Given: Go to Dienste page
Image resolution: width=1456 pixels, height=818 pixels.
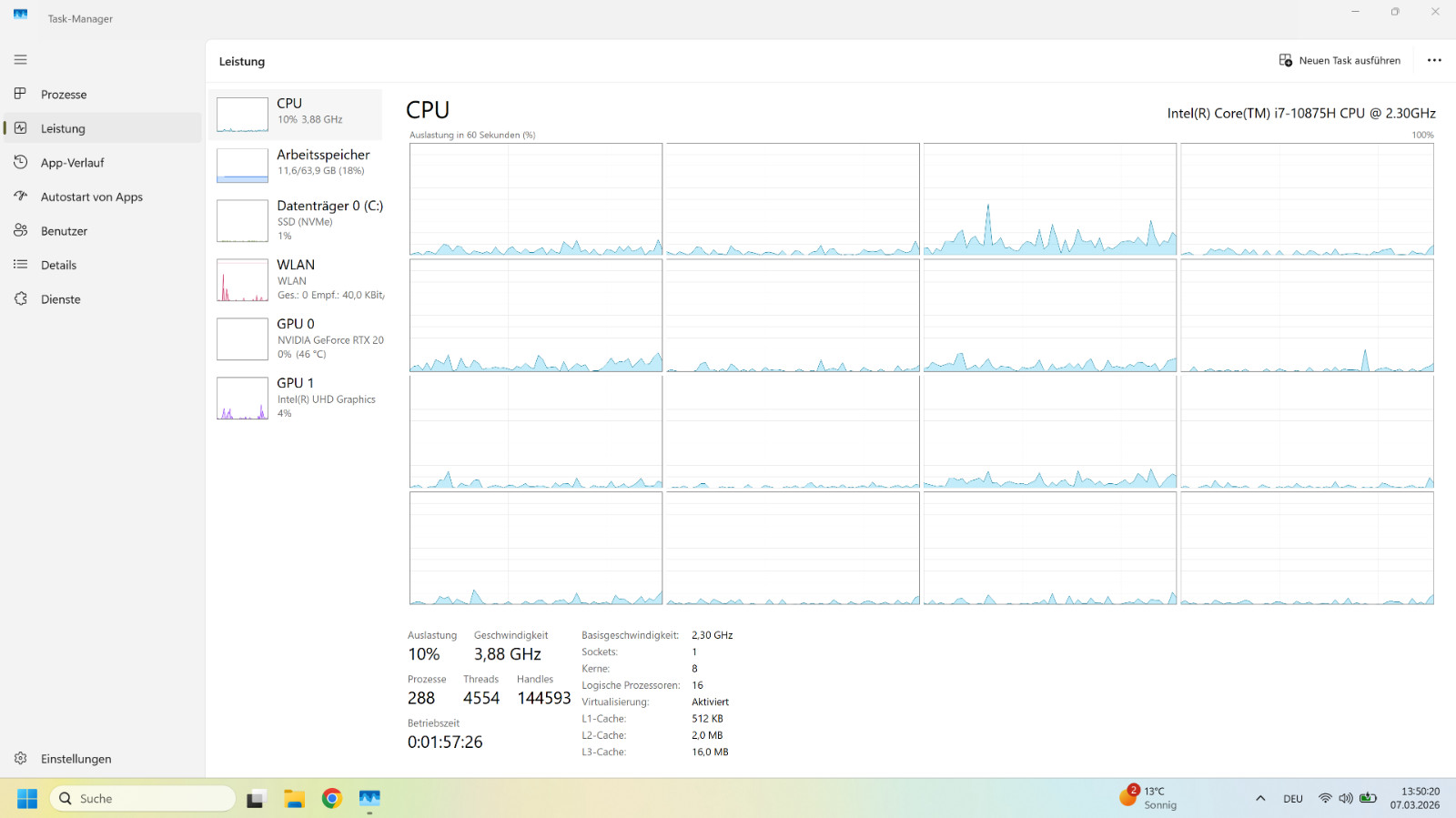Looking at the screenshot, I should coord(103,298).
